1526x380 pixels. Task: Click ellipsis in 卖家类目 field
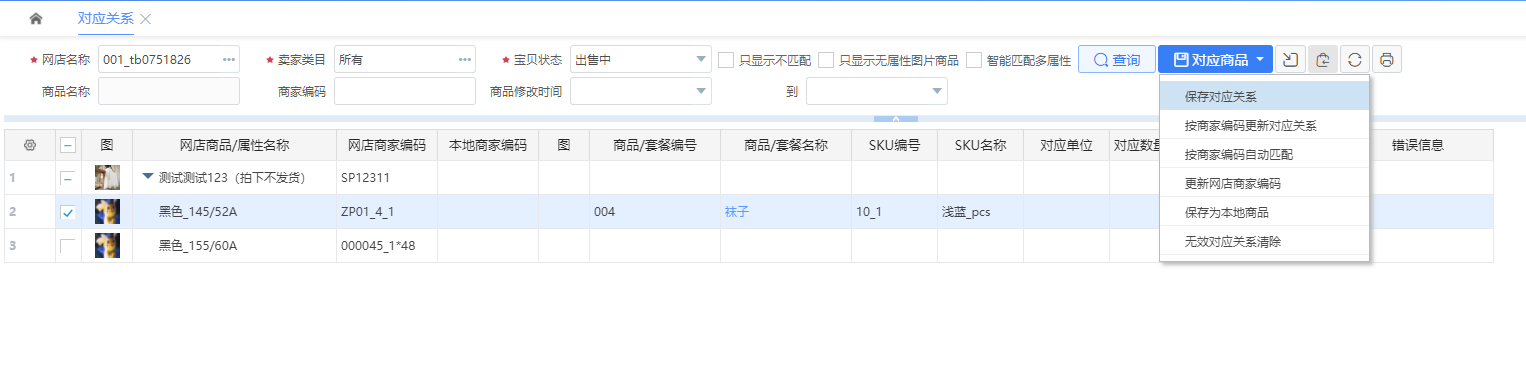465,60
